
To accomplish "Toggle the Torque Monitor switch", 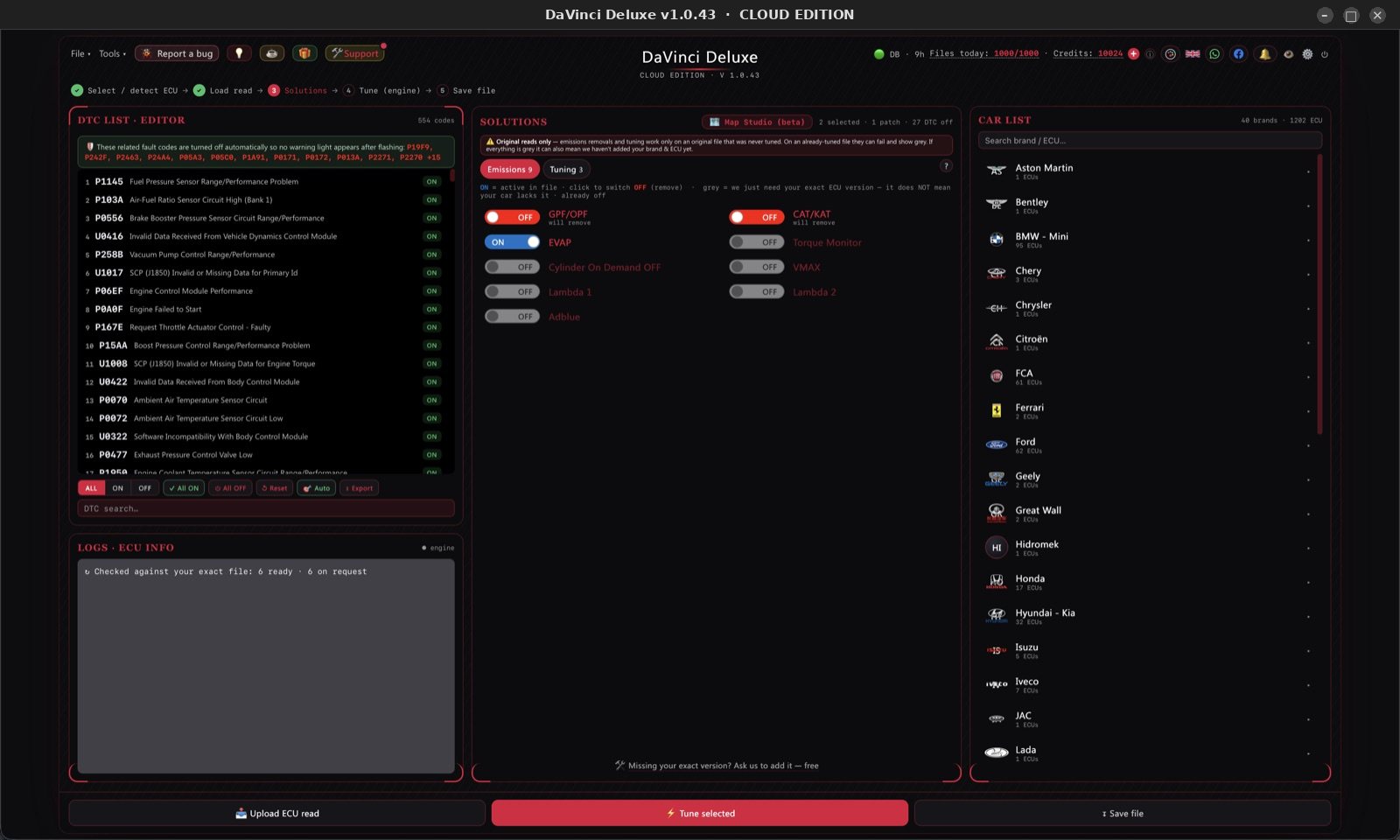I will (x=757, y=242).
